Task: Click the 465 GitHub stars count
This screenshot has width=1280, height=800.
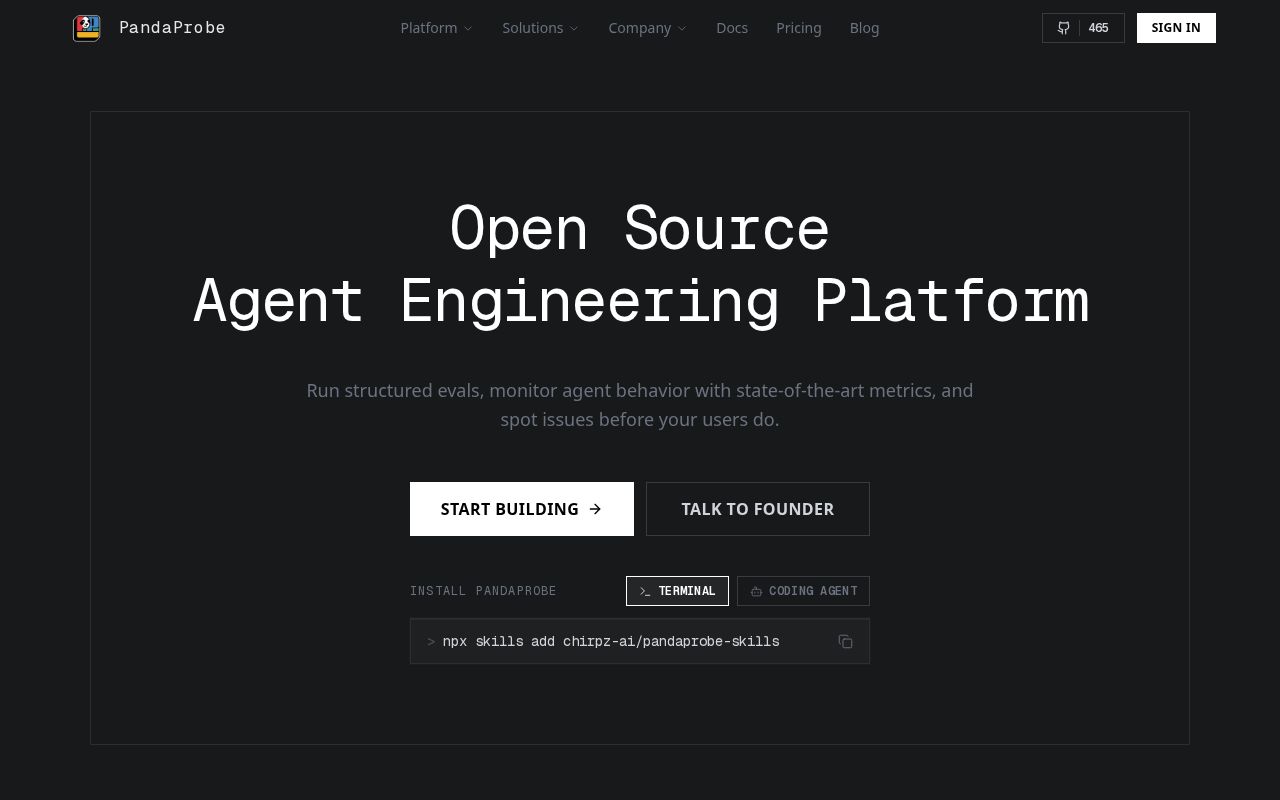Action: [1098, 28]
